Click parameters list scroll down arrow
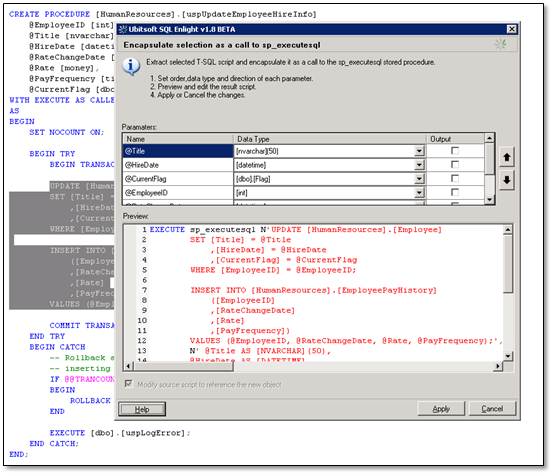Image resolution: width=553 pixels, height=475 pixels. pyautogui.click(x=489, y=200)
